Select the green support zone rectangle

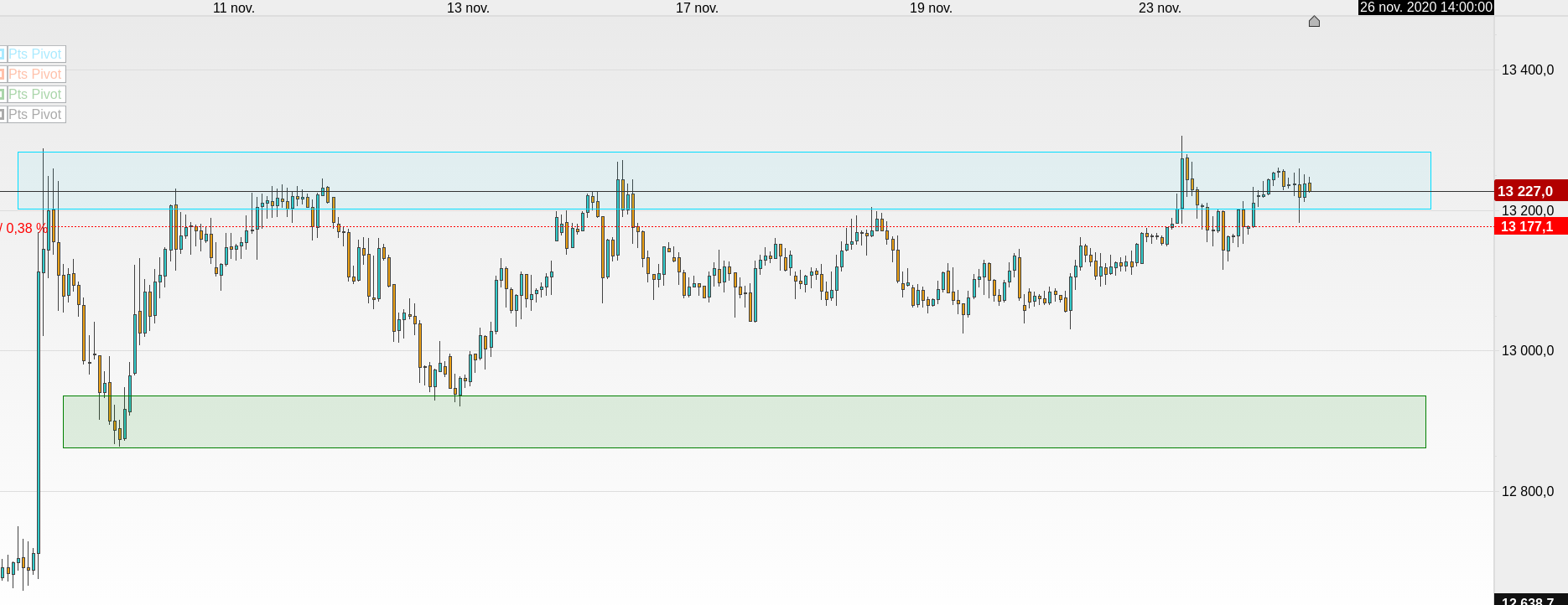[x=745, y=421]
